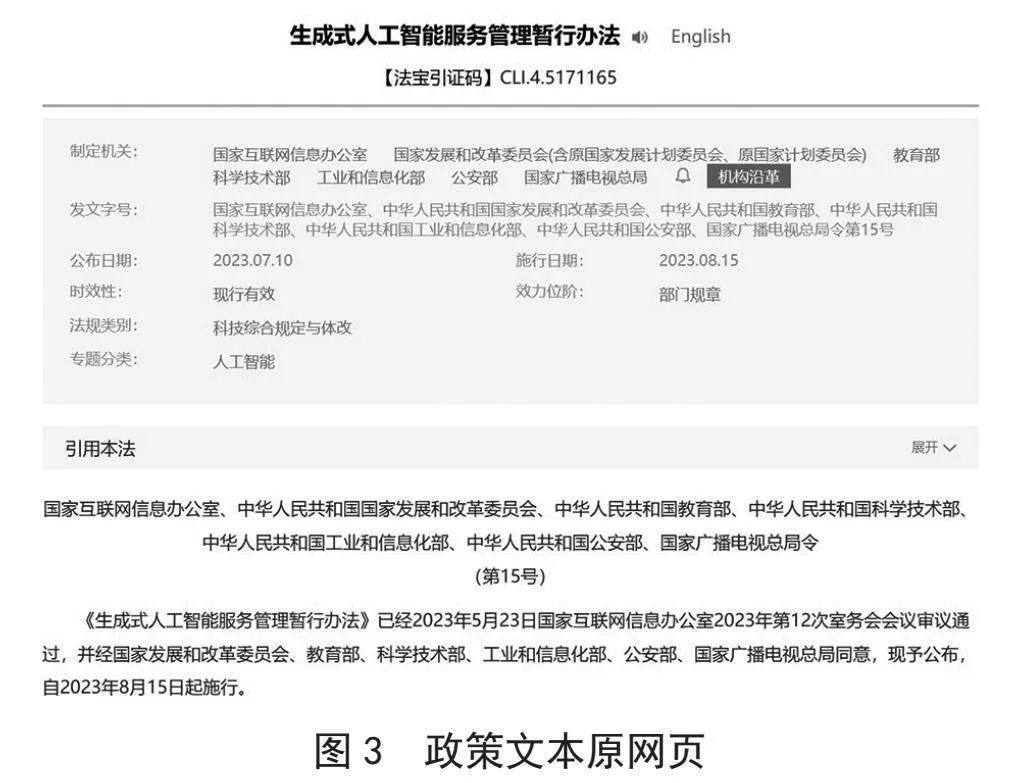Image resolution: width=1010 pixels, height=783 pixels.
Task: Open the 机构沿革 button
Action: pos(748,176)
